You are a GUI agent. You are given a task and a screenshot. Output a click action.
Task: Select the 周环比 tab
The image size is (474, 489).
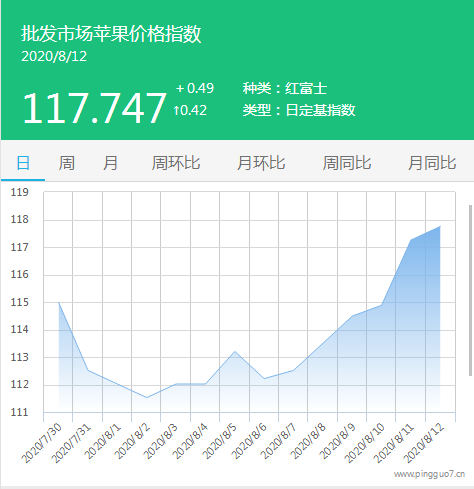point(176,163)
